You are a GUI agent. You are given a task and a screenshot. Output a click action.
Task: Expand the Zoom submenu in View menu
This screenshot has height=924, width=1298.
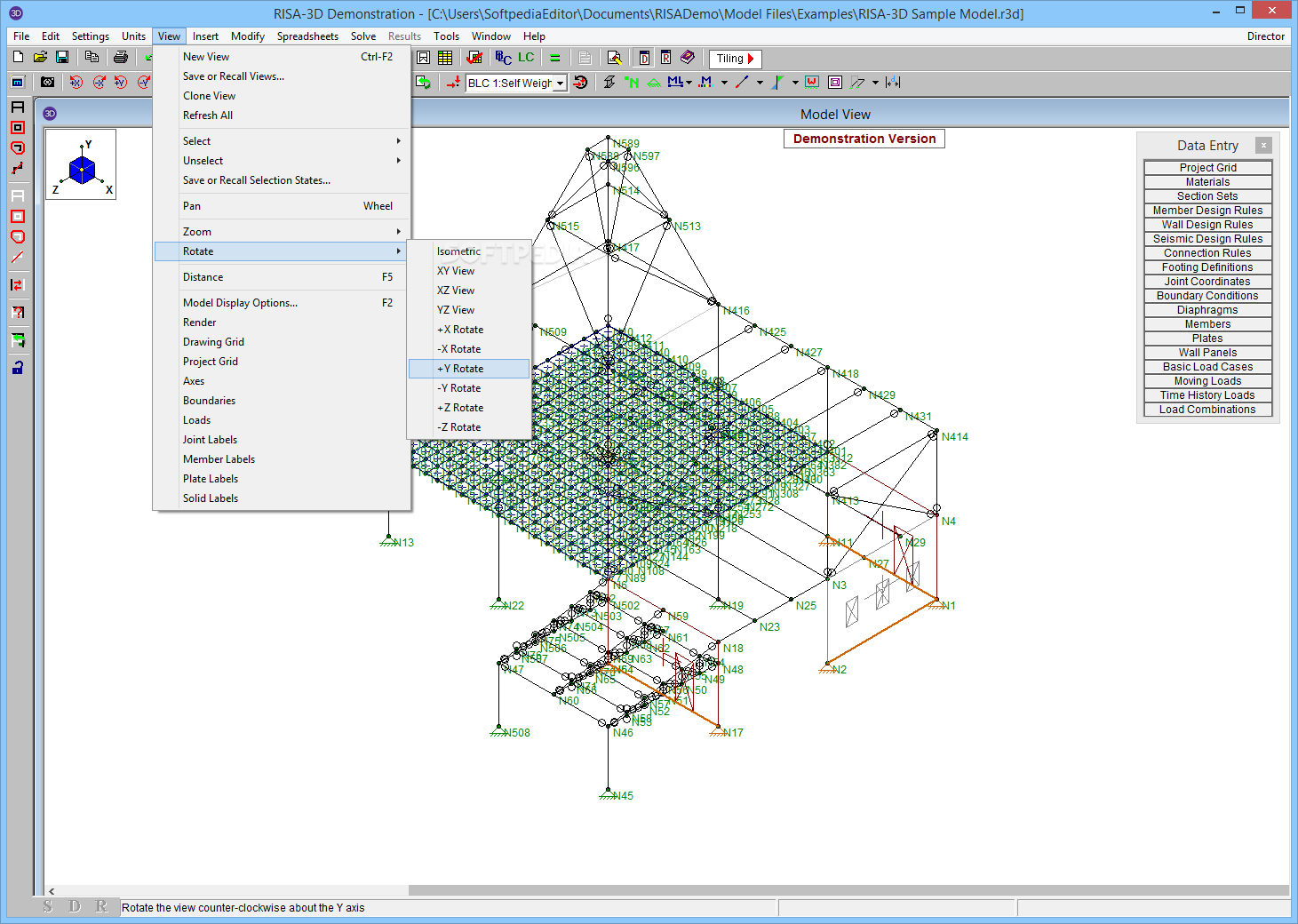point(282,232)
